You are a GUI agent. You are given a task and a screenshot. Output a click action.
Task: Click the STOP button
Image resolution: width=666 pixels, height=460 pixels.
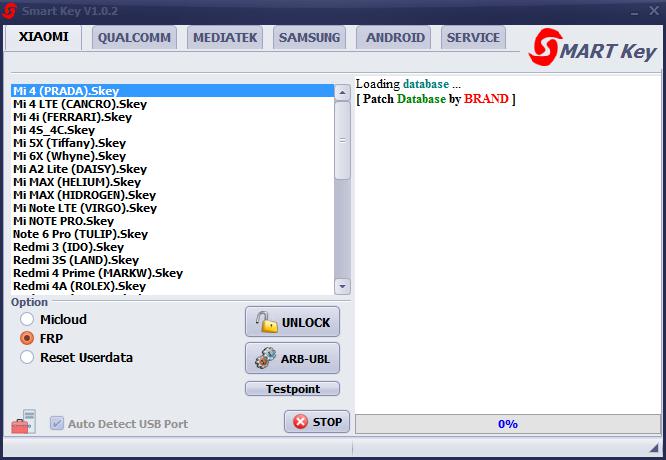(x=317, y=422)
